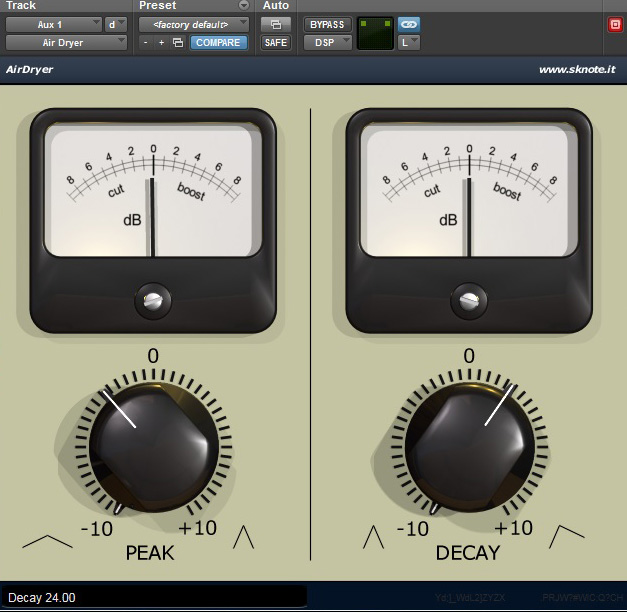The width and height of the screenshot is (627, 613).
Task: Click the AirDryer title logo
Action: coord(29,70)
